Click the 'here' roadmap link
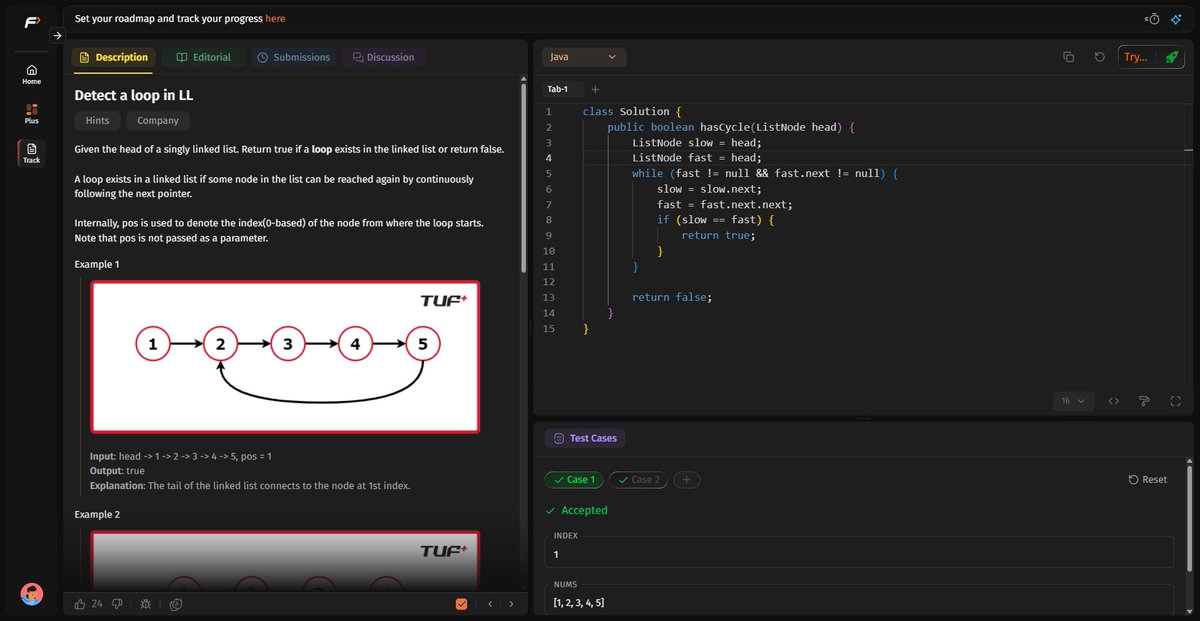This screenshot has width=1200, height=621. [x=275, y=18]
